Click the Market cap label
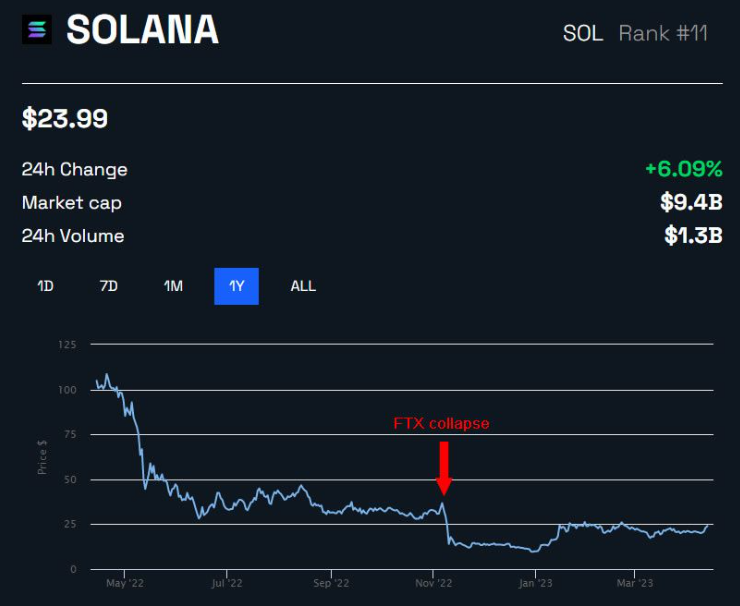The height and width of the screenshot is (606, 740). (x=73, y=203)
